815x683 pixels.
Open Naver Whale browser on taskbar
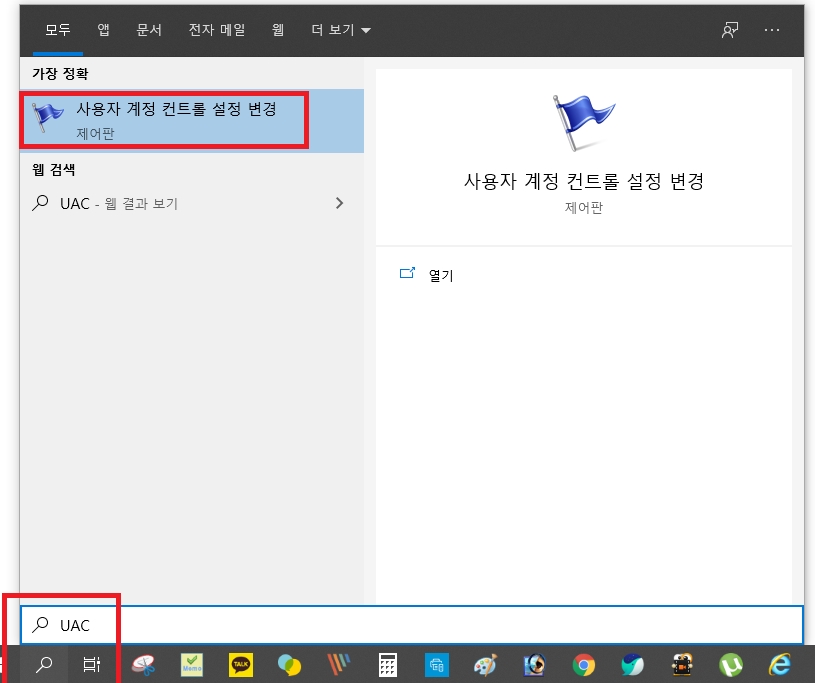pos(633,665)
